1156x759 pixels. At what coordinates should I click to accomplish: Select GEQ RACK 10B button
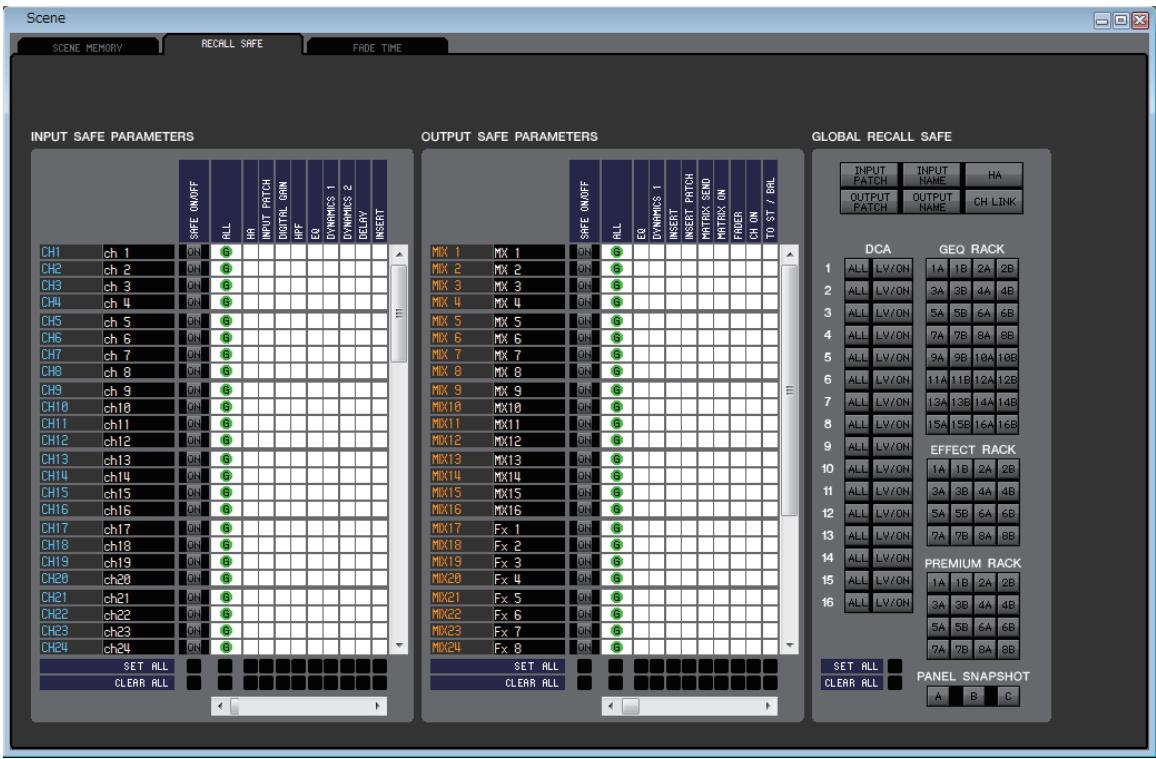pyautogui.click(x=1007, y=357)
